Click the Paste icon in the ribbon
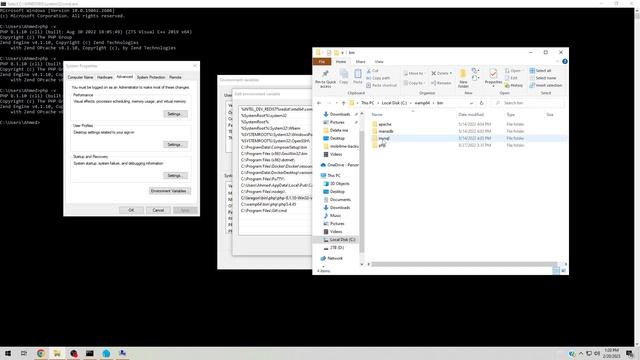The height and width of the screenshot is (360, 640). [358, 76]
